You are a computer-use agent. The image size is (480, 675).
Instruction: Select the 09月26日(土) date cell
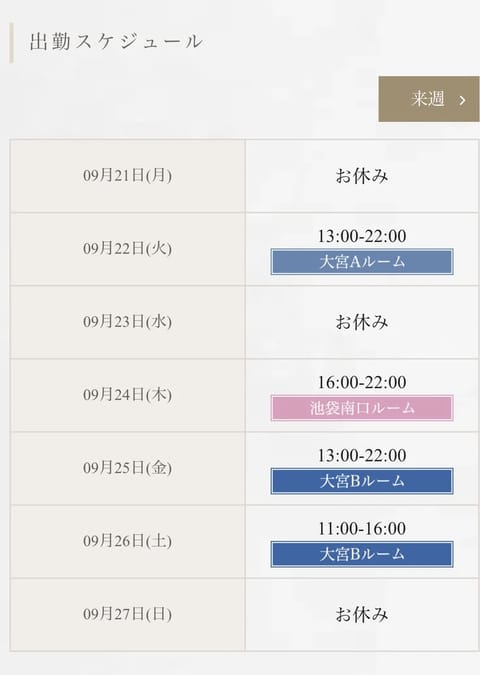pyautogui.click(x=127, y=541)
